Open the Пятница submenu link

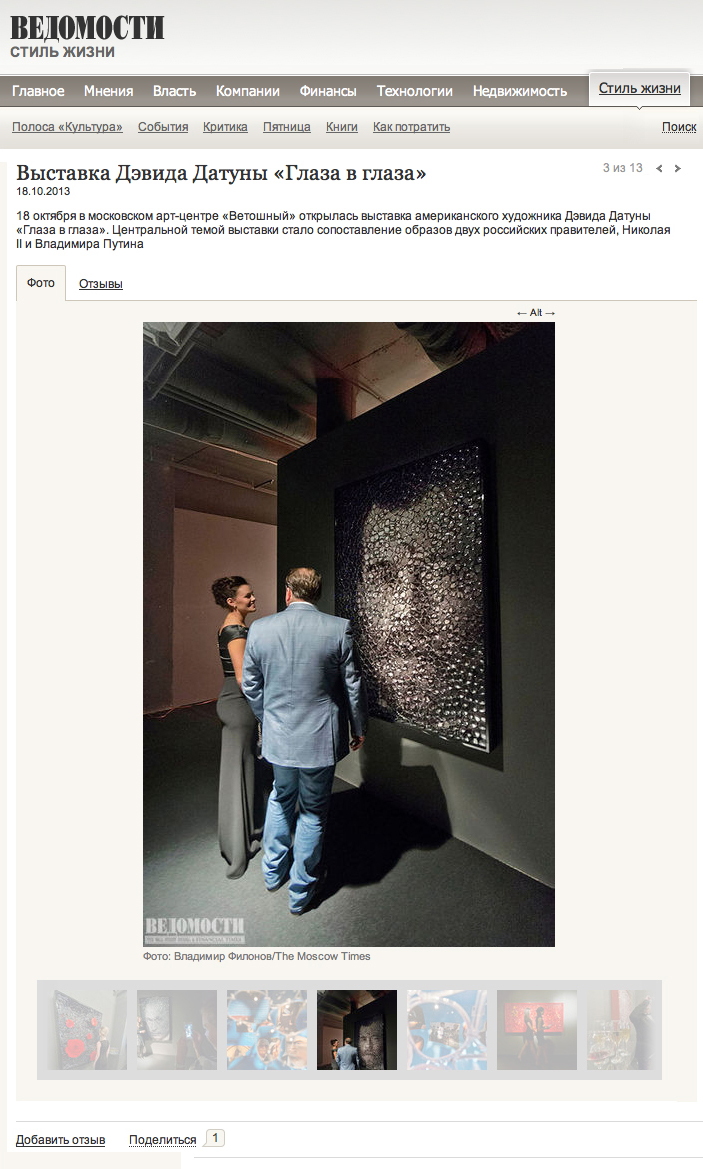pos(286,127)
